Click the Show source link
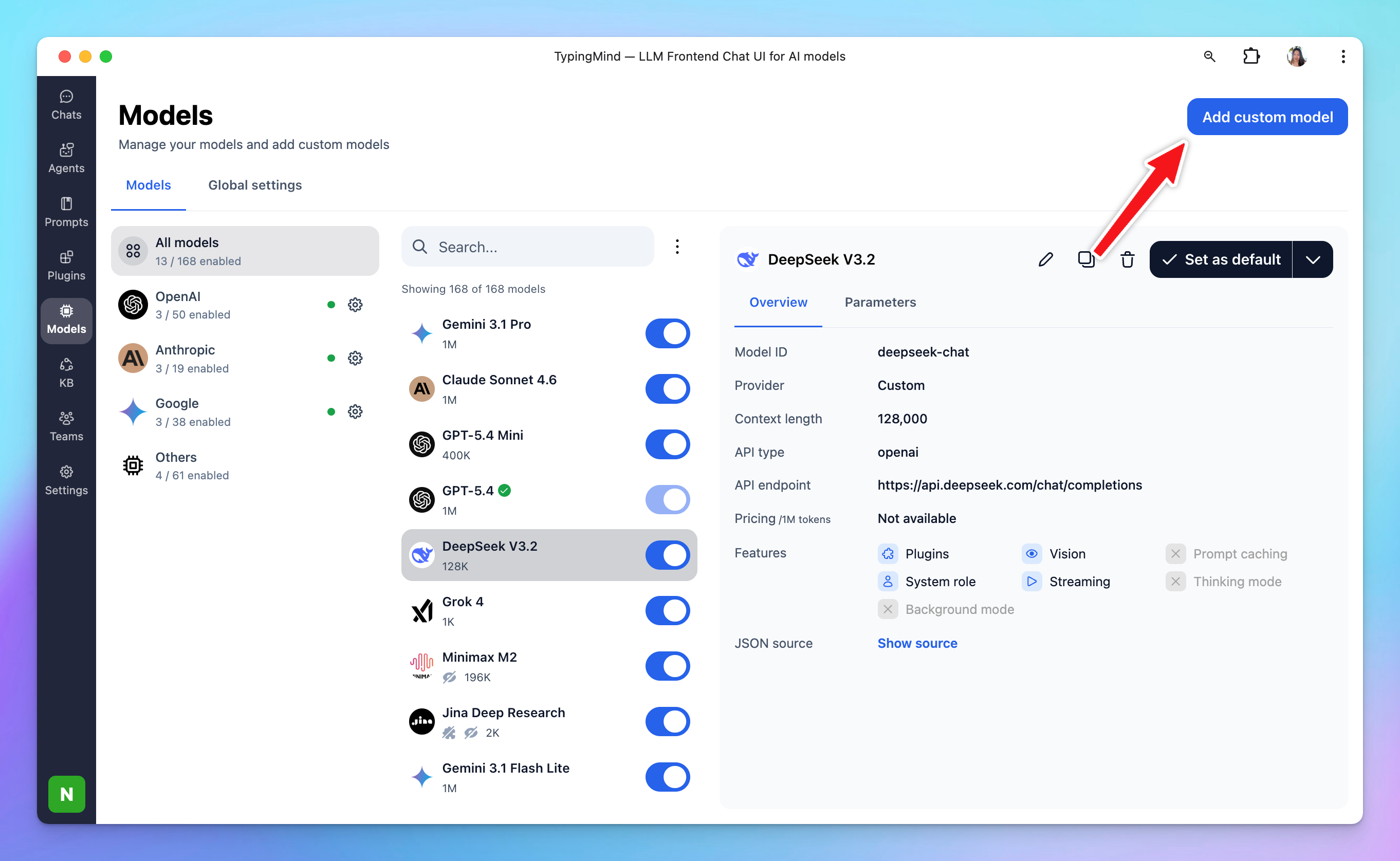This screenshot has height=861, width=1400. 916,643
